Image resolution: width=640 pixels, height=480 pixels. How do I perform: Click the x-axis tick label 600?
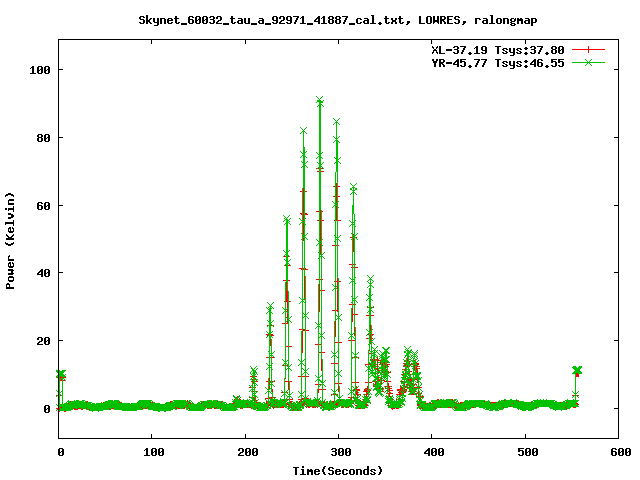pyautogui.click(x=620, y=452)
